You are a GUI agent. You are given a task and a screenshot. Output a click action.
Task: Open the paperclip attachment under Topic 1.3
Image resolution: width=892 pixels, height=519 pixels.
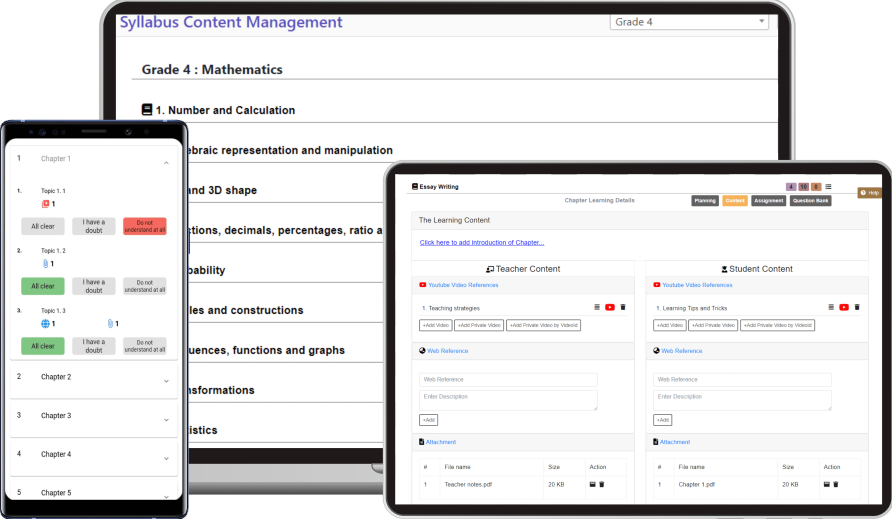[110, 323]
